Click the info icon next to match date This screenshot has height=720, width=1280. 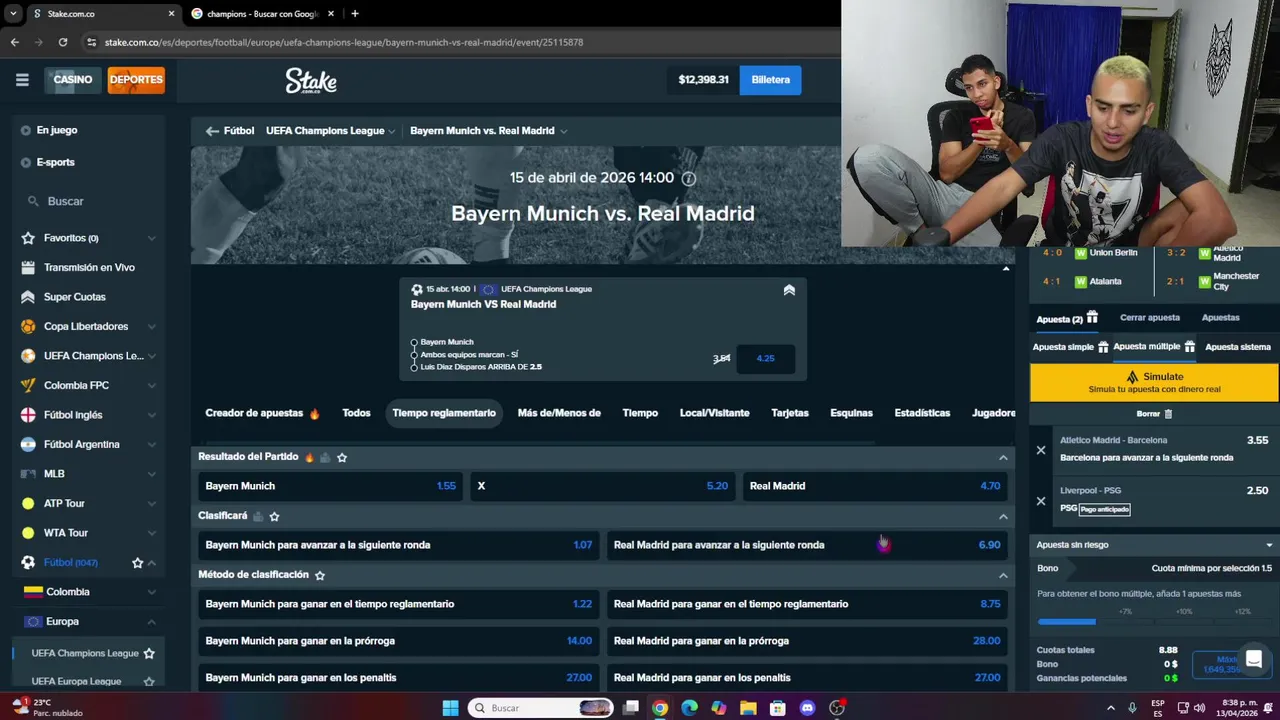tap(688, 178)
